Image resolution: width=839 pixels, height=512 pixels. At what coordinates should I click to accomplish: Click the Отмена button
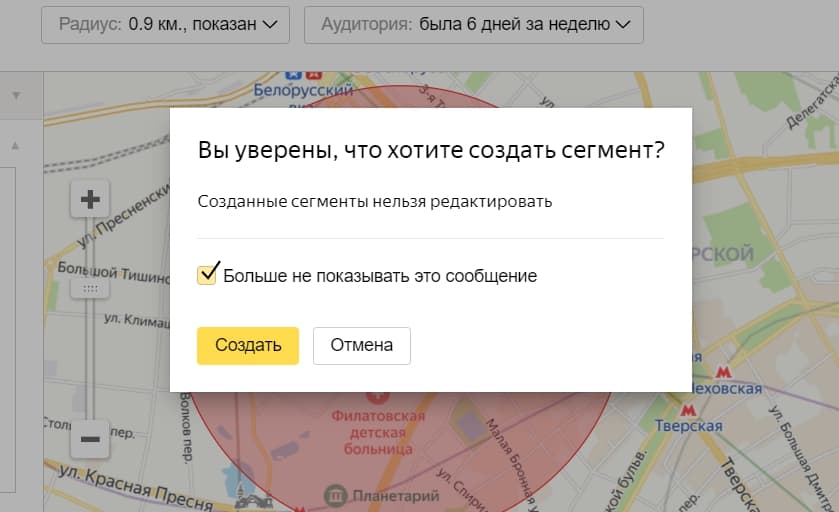[x=362, y=346]
